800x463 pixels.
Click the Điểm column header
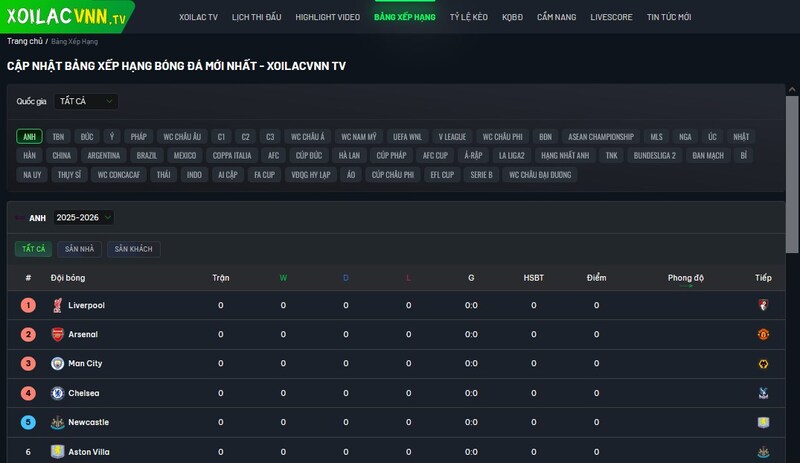(596, 278)
